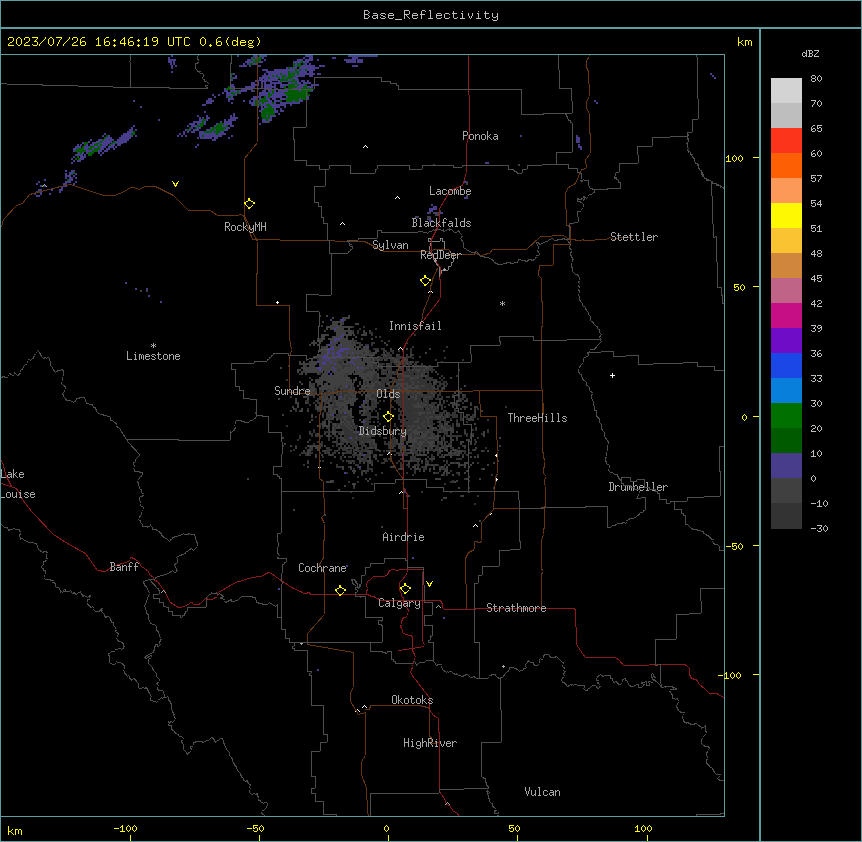Click the Limestone label
This screenshot has width=862, height=842.
[x=153, y=356]
